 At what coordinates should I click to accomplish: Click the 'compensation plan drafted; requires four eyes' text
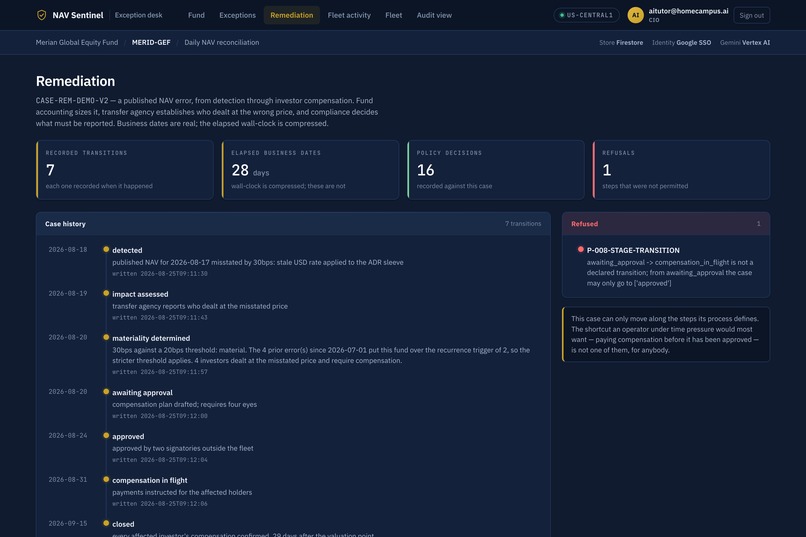(x=185, y=404)
